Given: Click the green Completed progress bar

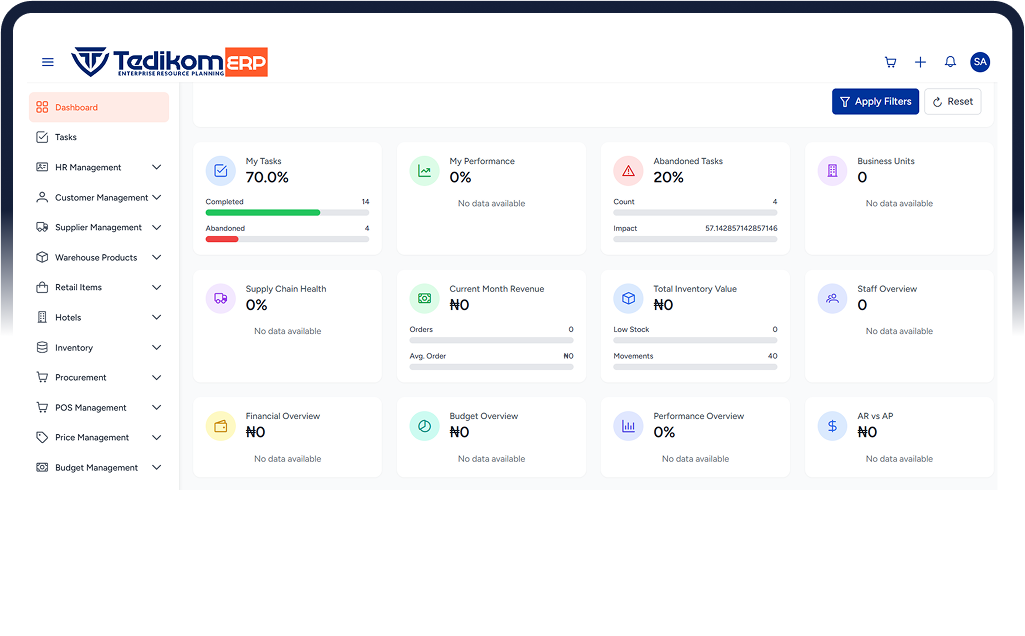Looking at the screenshot, I should click(263, 212).
